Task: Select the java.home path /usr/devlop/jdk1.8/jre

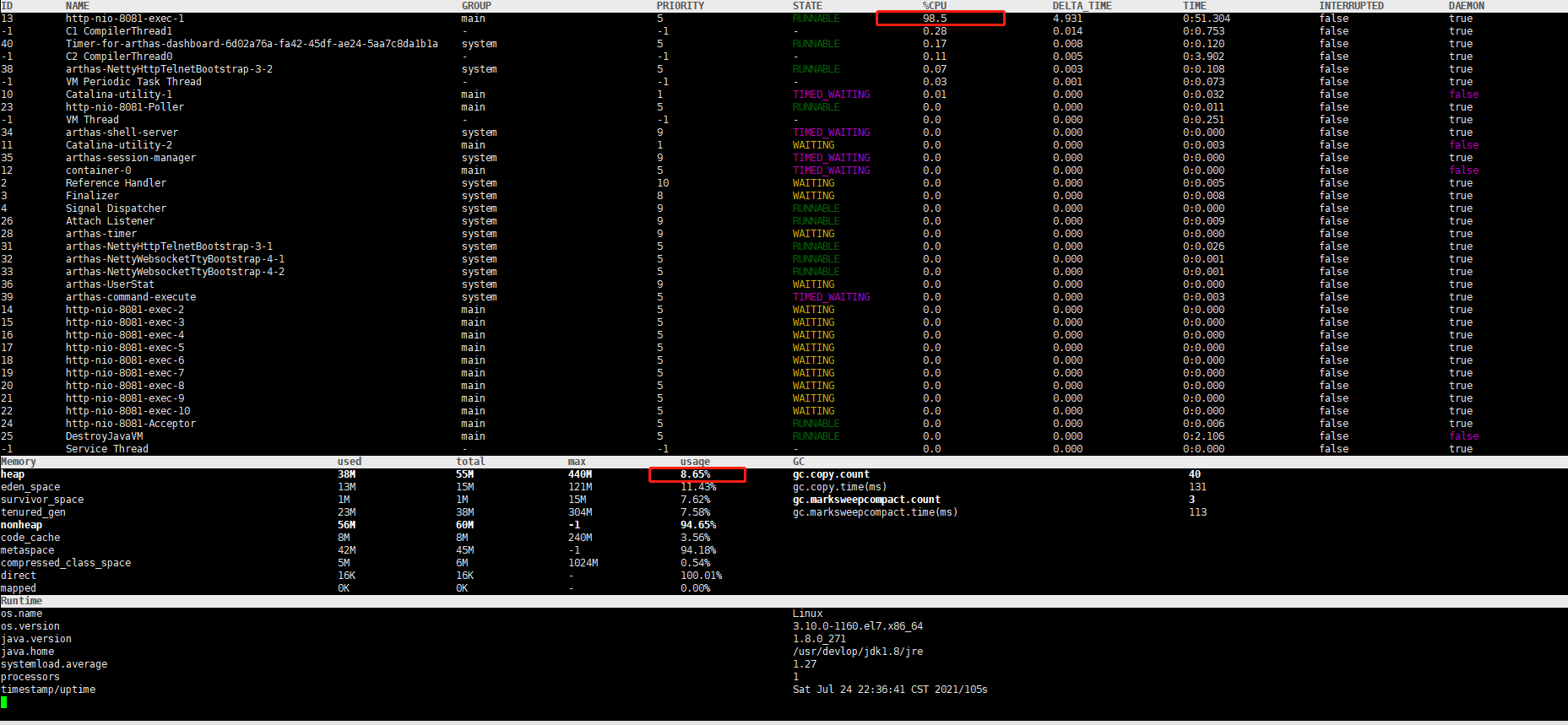Action: 858,652
